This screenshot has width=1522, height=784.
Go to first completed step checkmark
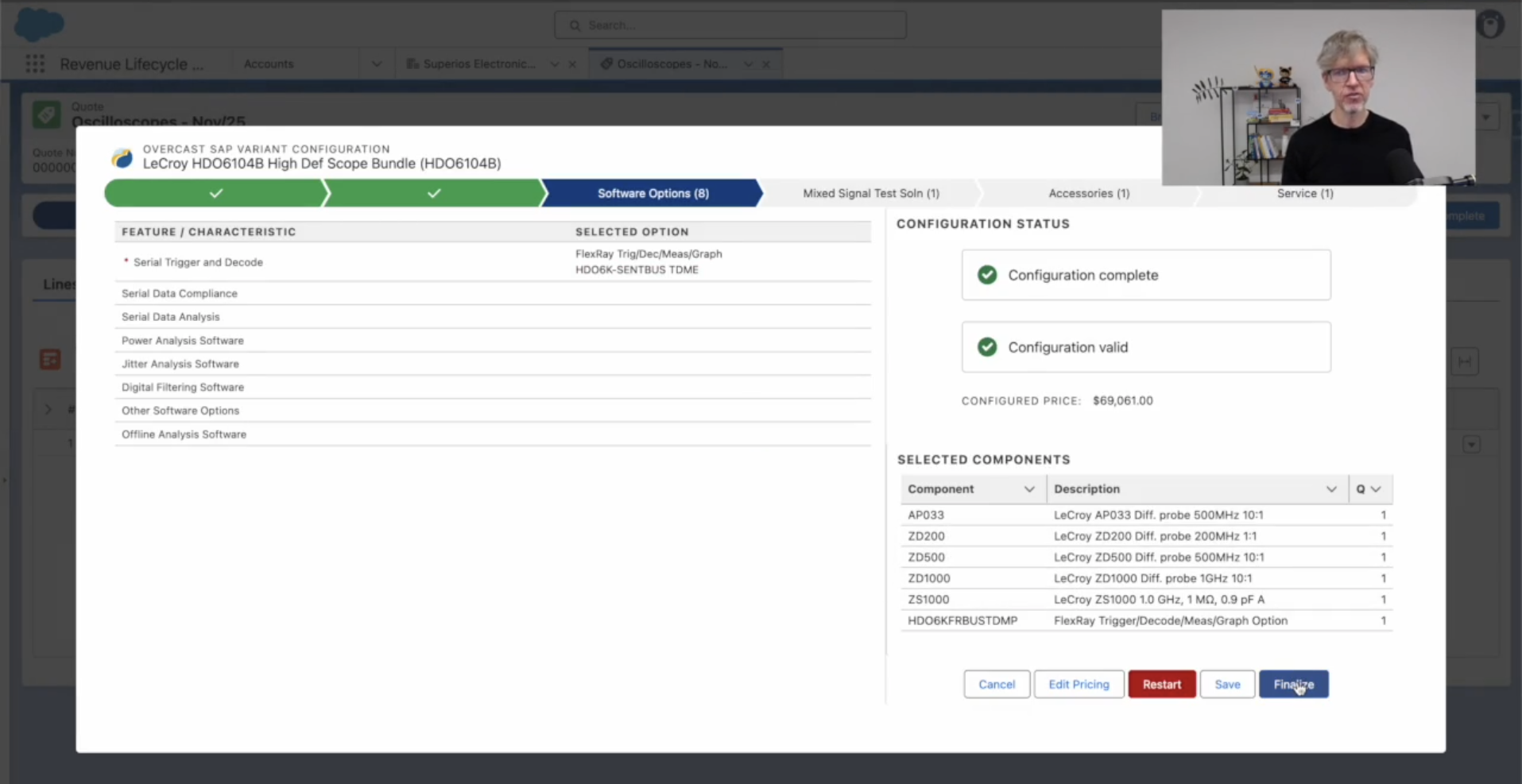215,193
